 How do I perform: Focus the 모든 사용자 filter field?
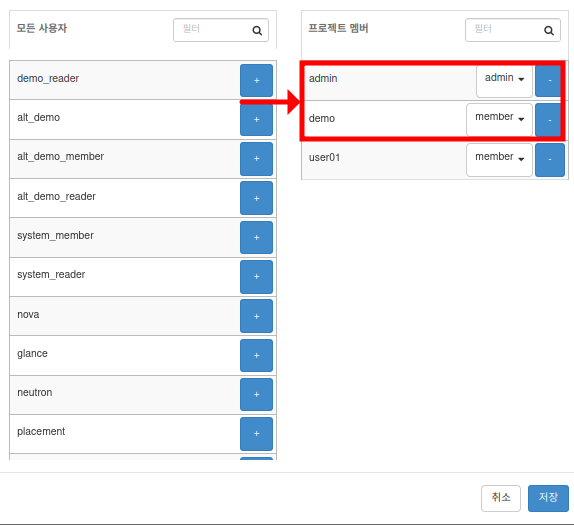point(221,30)
